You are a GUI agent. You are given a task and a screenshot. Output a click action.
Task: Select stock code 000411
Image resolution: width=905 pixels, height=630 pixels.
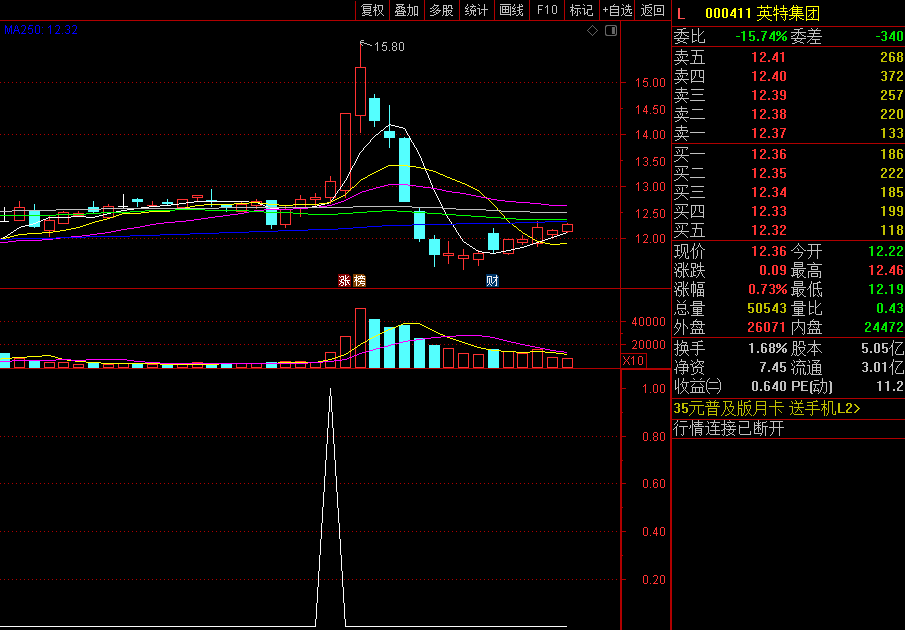pos(728,13)
